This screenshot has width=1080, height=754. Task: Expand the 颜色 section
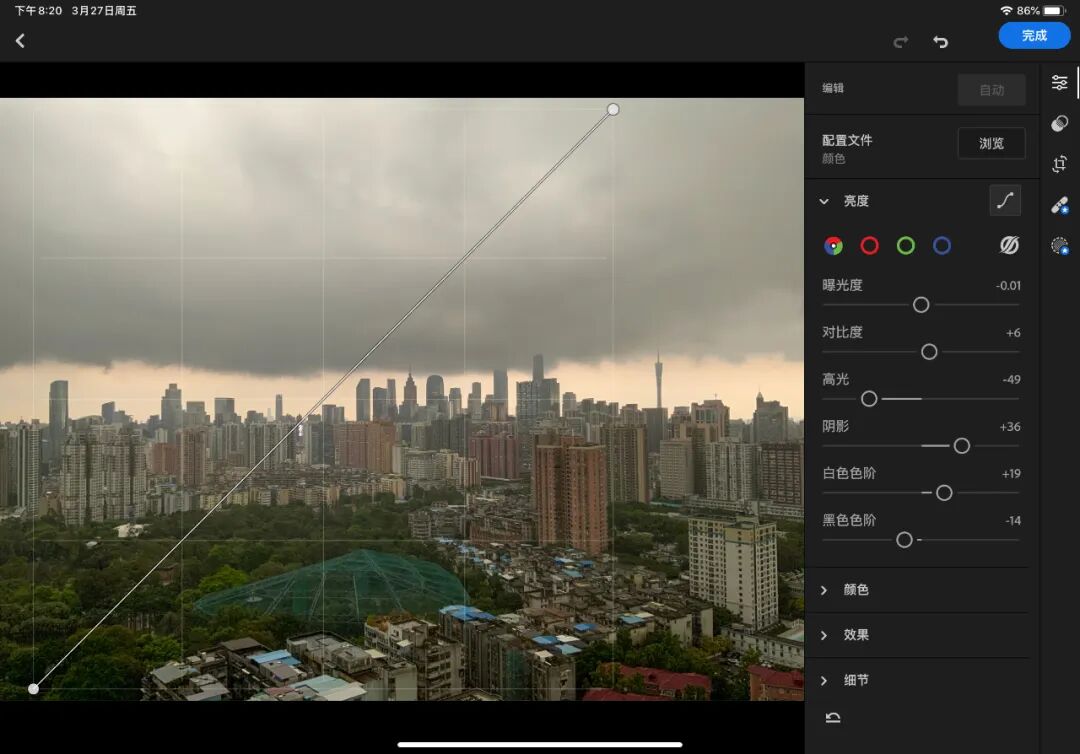824,590
